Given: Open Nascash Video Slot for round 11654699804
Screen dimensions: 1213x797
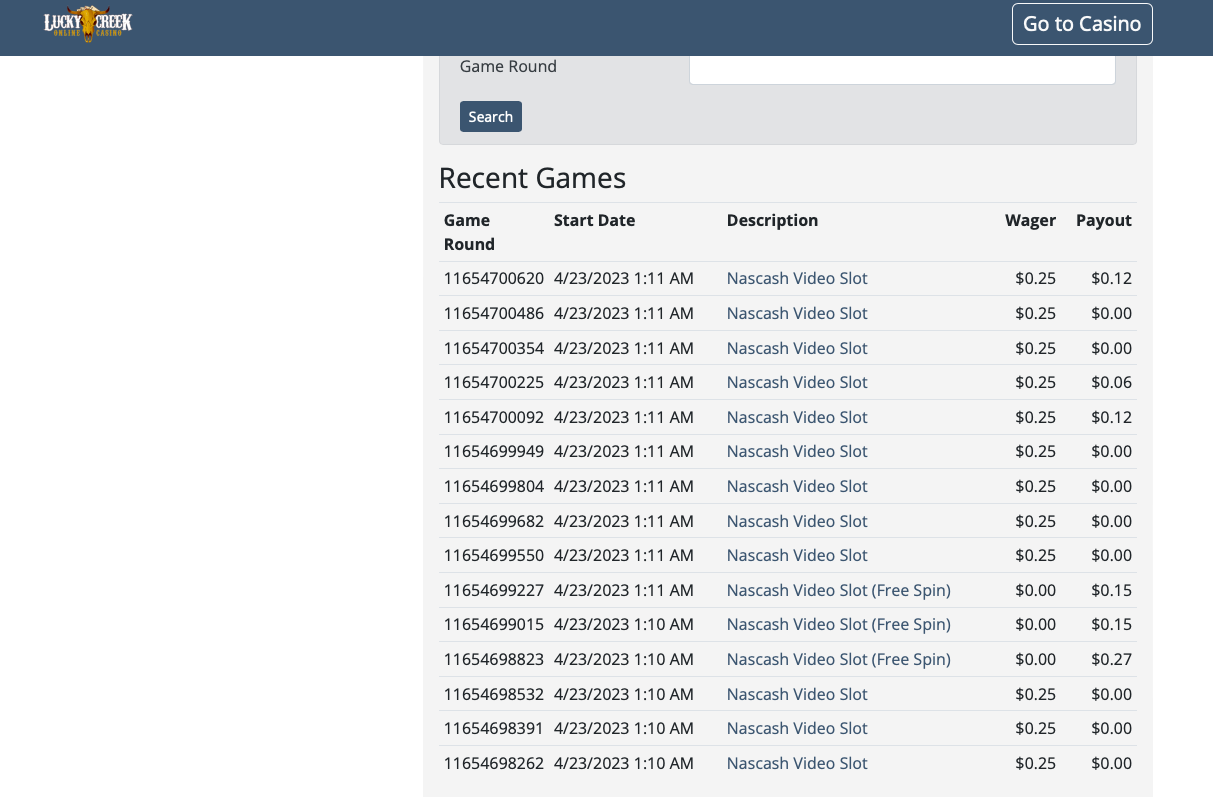Looking at the screenshot, I should 796,486.
